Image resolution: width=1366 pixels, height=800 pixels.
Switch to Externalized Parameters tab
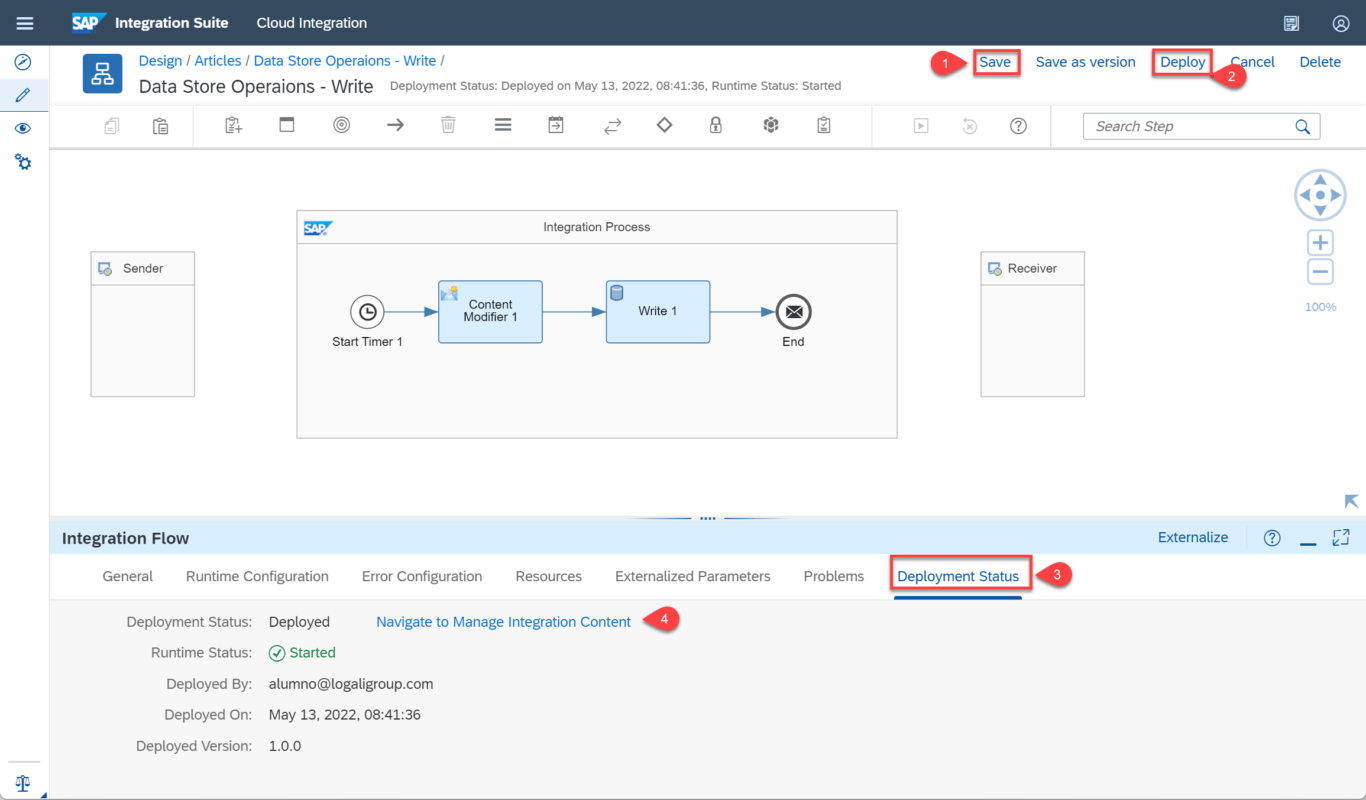click(693, 576)
